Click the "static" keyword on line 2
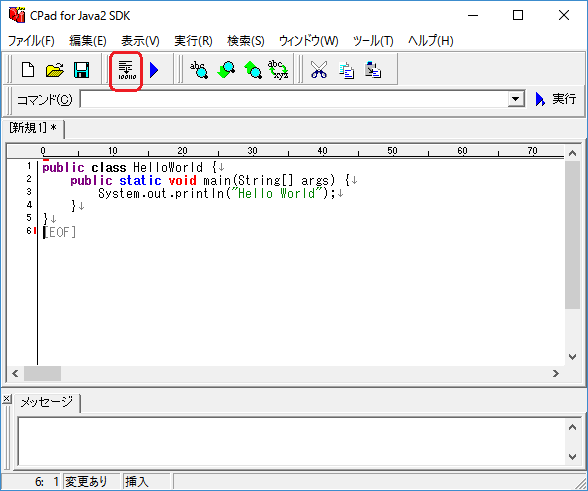 (x=140, y=180)
